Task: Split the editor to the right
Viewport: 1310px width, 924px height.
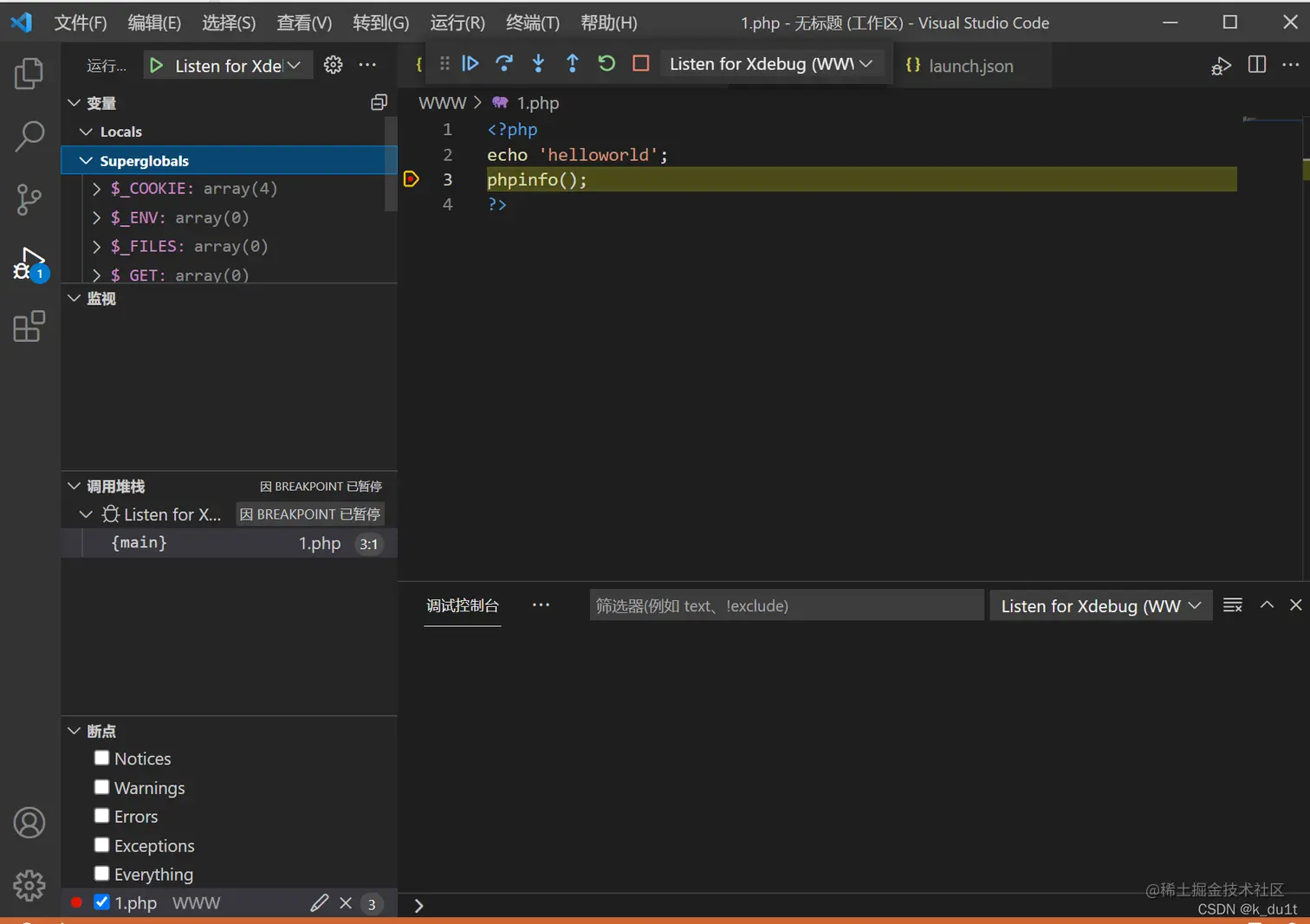Action: 1256,65
